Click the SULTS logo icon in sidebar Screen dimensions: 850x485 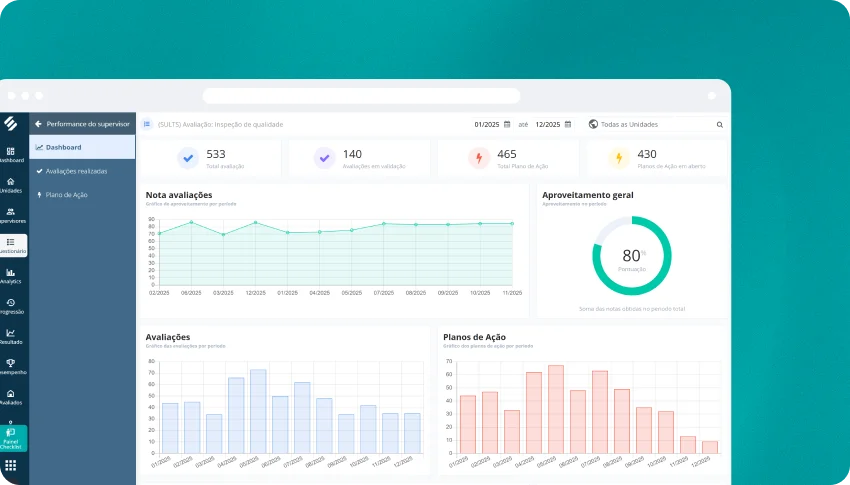11,123
